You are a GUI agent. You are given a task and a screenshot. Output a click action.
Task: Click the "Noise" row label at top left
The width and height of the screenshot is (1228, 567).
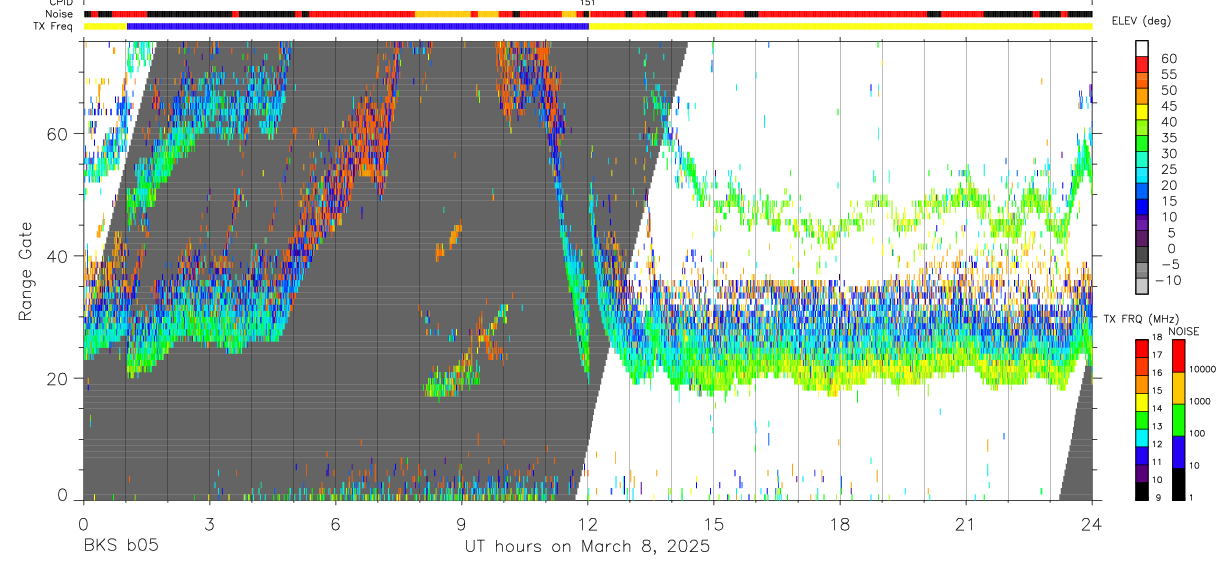(x=60, y=14)
